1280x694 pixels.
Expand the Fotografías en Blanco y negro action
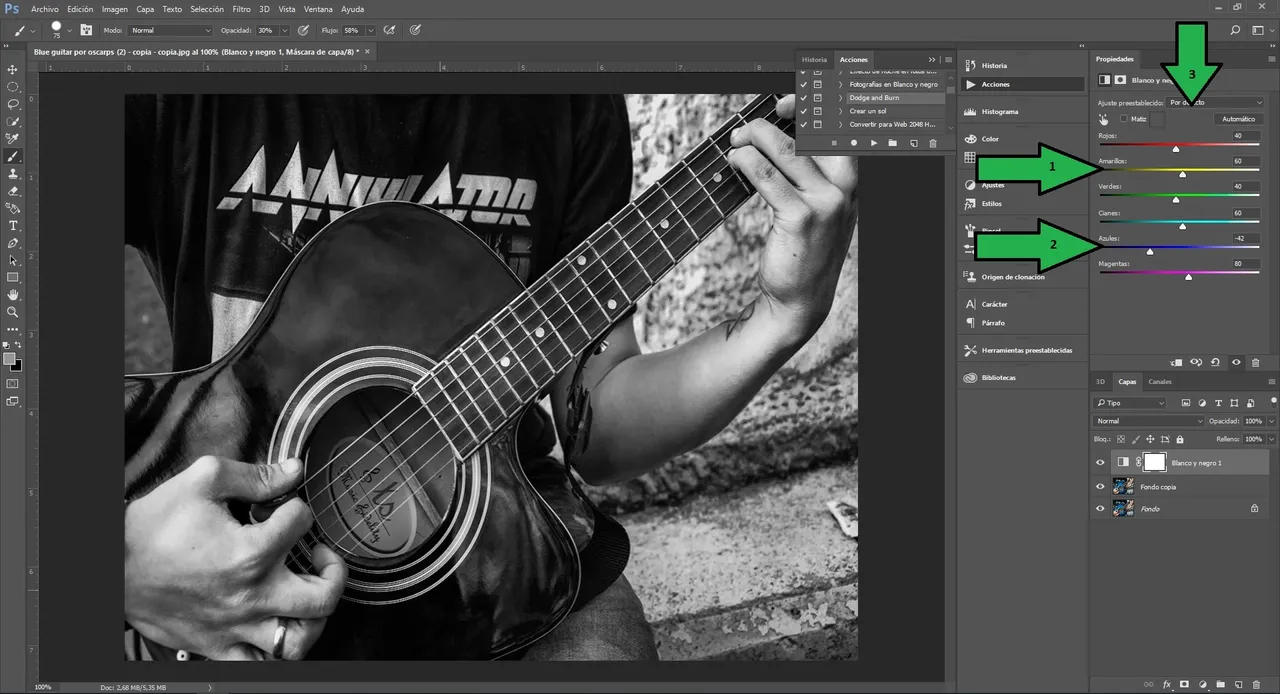point(840,85)
